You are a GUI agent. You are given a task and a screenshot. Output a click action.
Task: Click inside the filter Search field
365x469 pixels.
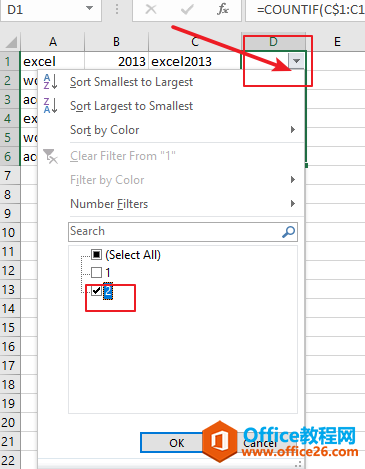pyautogui.click(x=175, y=232)
